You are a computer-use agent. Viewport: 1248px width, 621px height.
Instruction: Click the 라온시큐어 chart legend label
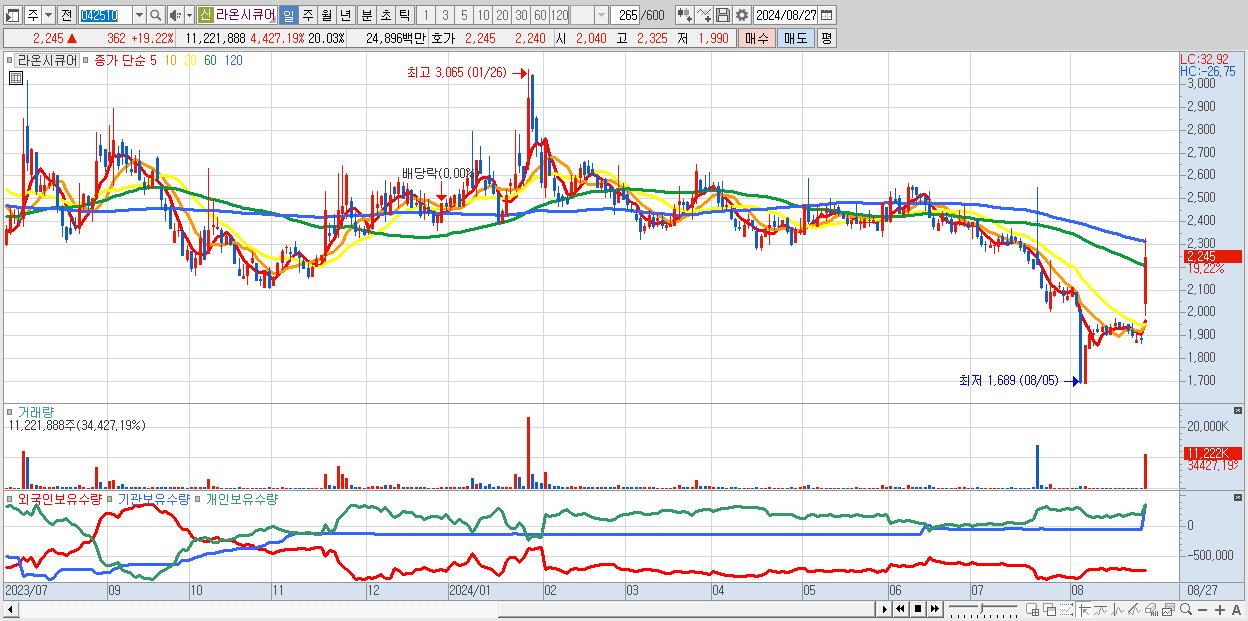pos(47,60)
